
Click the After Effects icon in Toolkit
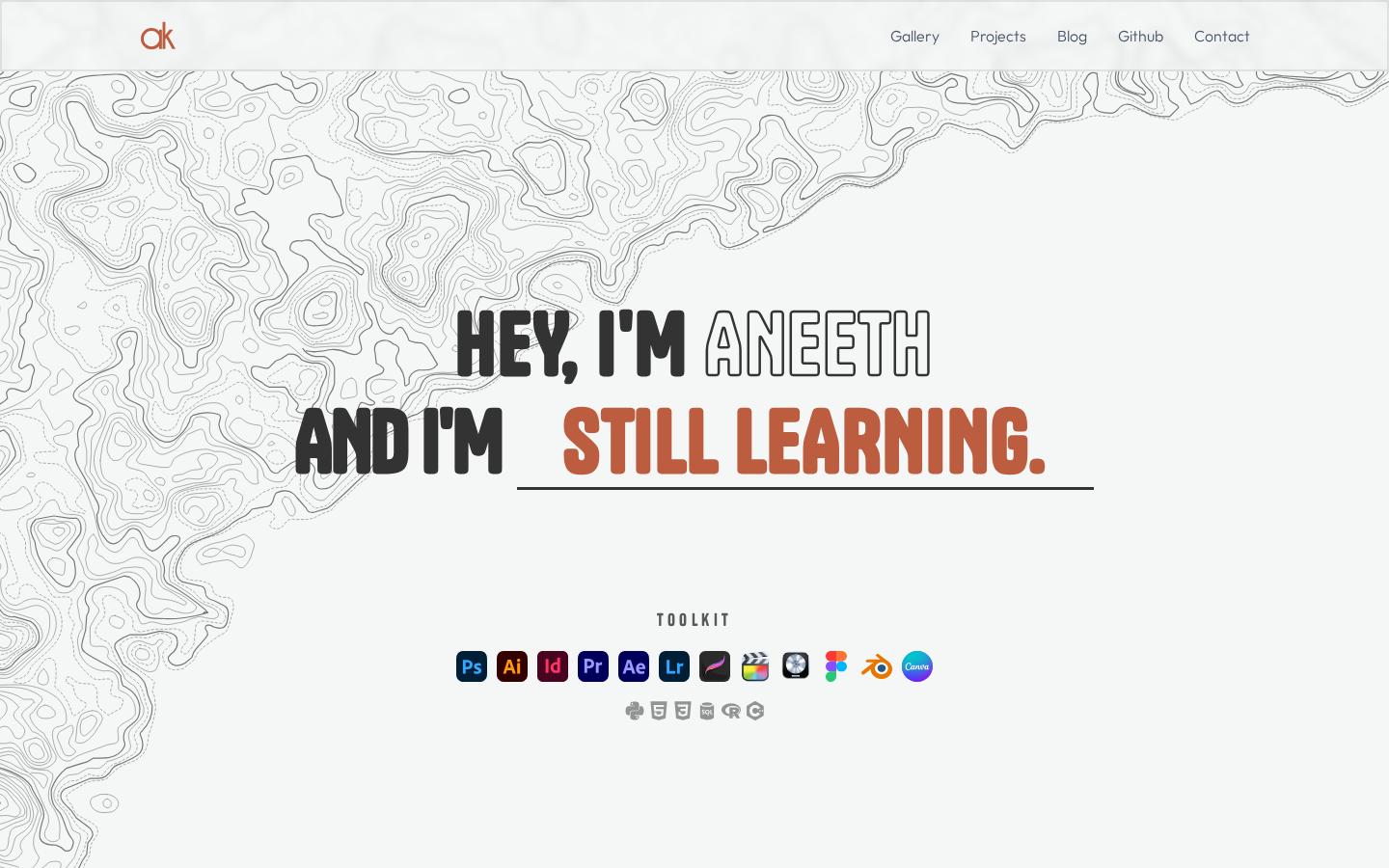634,666
